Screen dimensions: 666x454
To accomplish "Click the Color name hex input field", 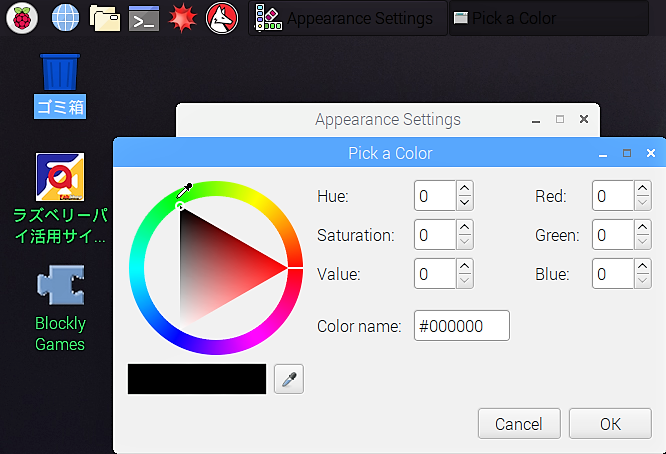I will pyautogui.click(x=462, y=326).
